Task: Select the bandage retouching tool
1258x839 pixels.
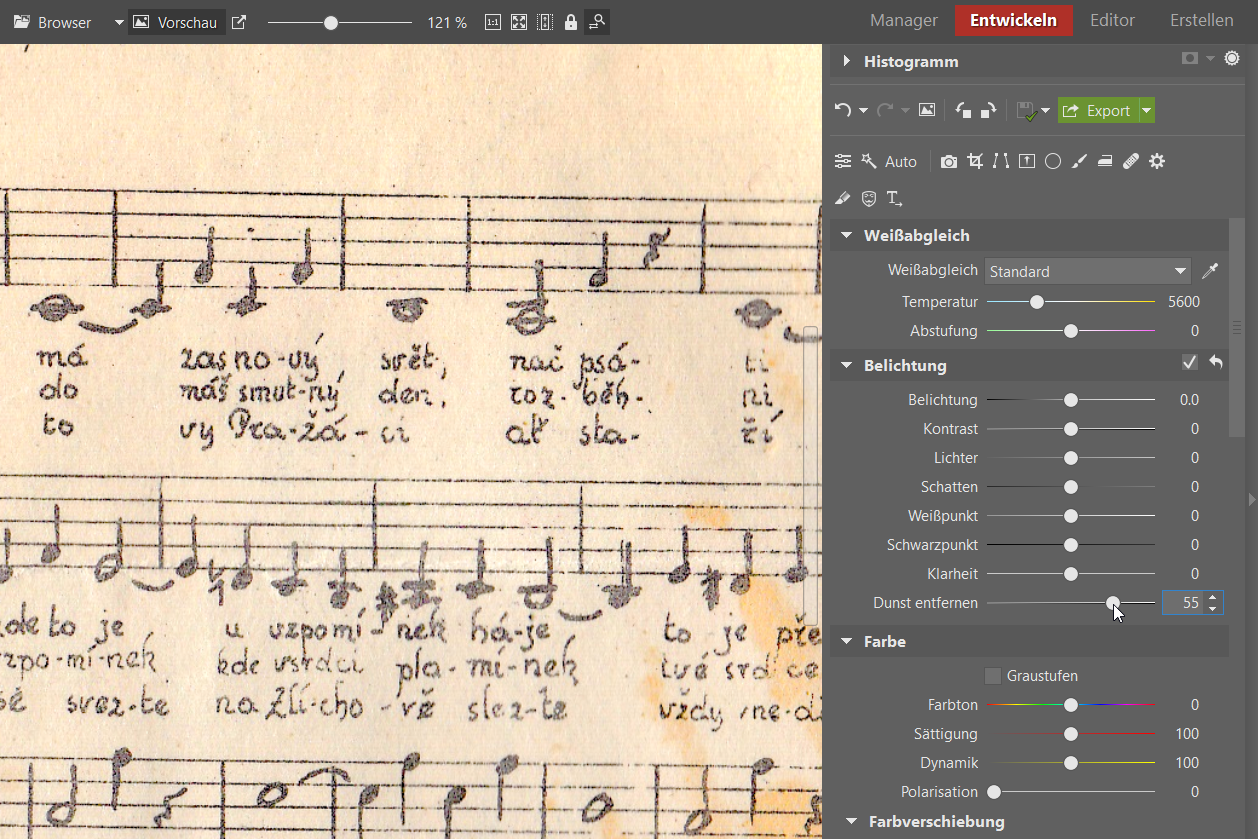Action: (x=1131, y=161)
